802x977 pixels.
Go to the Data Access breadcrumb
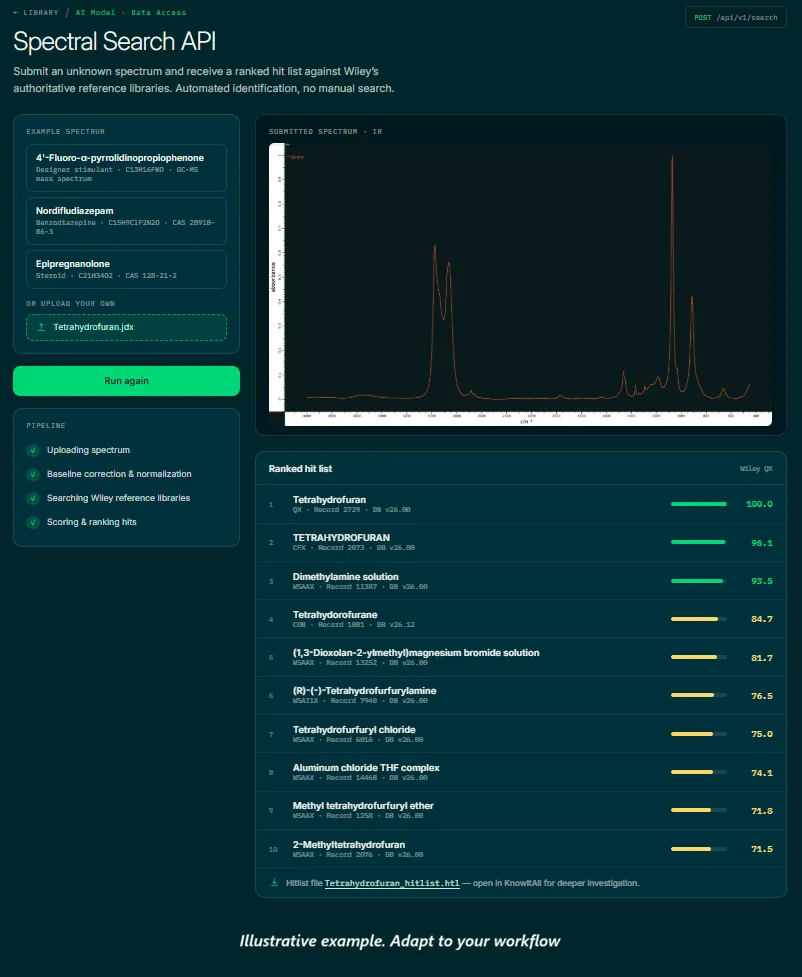tap(158, 12)
